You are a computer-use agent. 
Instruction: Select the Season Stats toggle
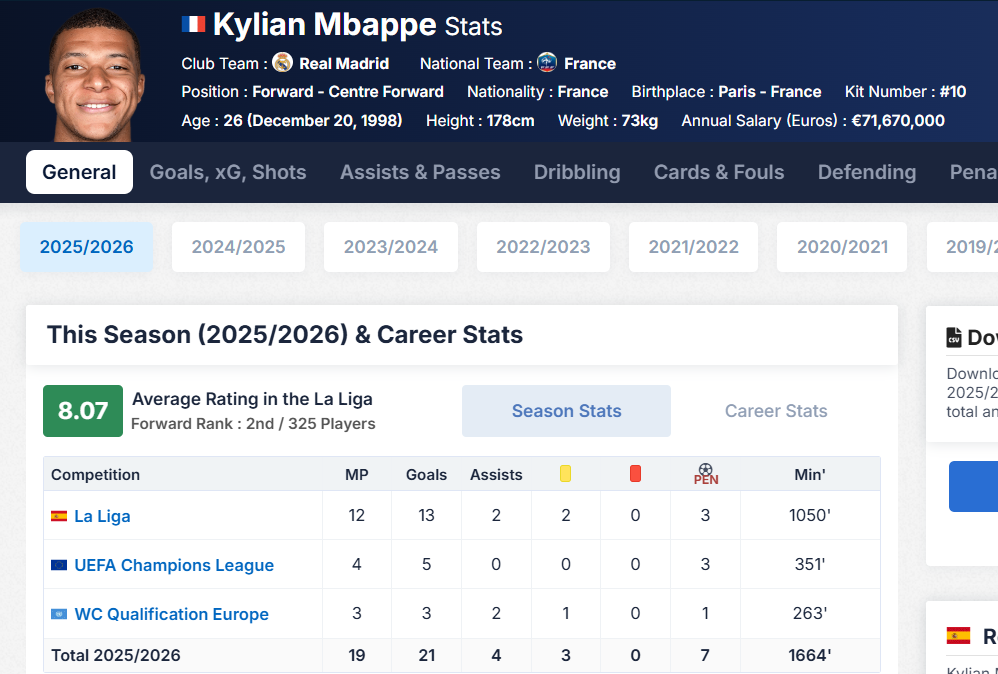566,411
